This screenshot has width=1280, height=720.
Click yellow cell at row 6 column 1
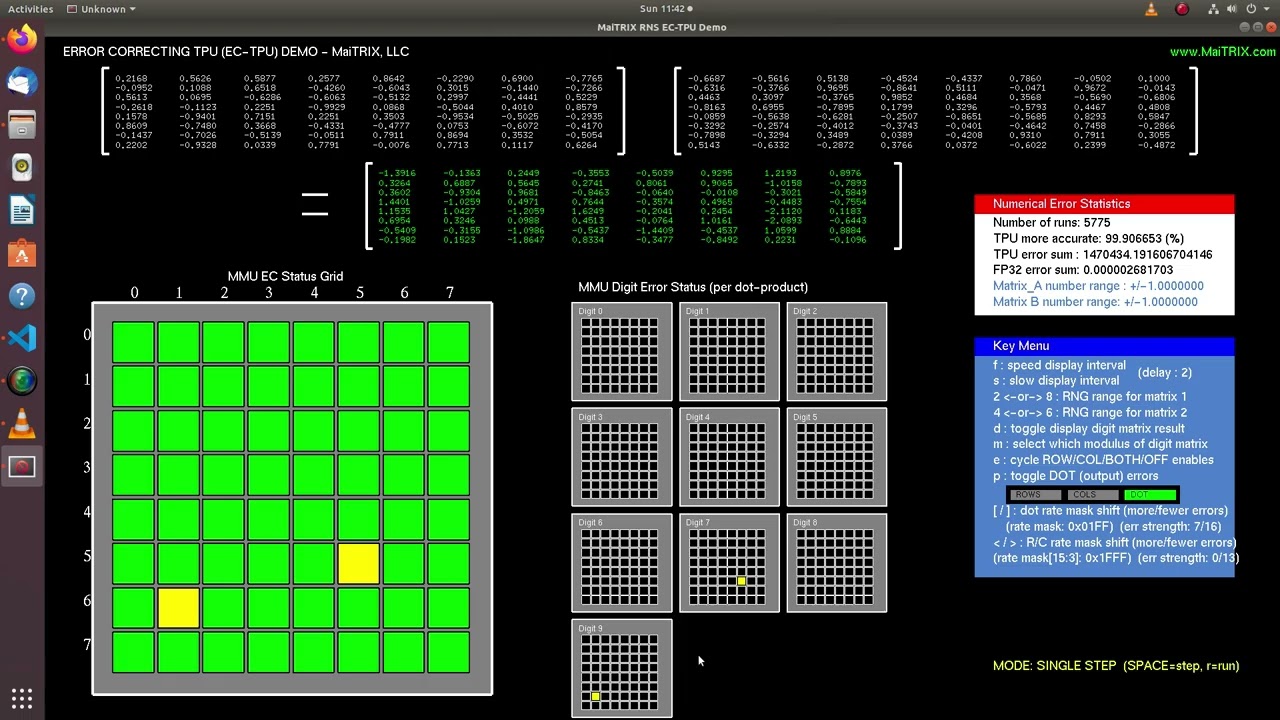pyautogui.click(x=179, y=608)
